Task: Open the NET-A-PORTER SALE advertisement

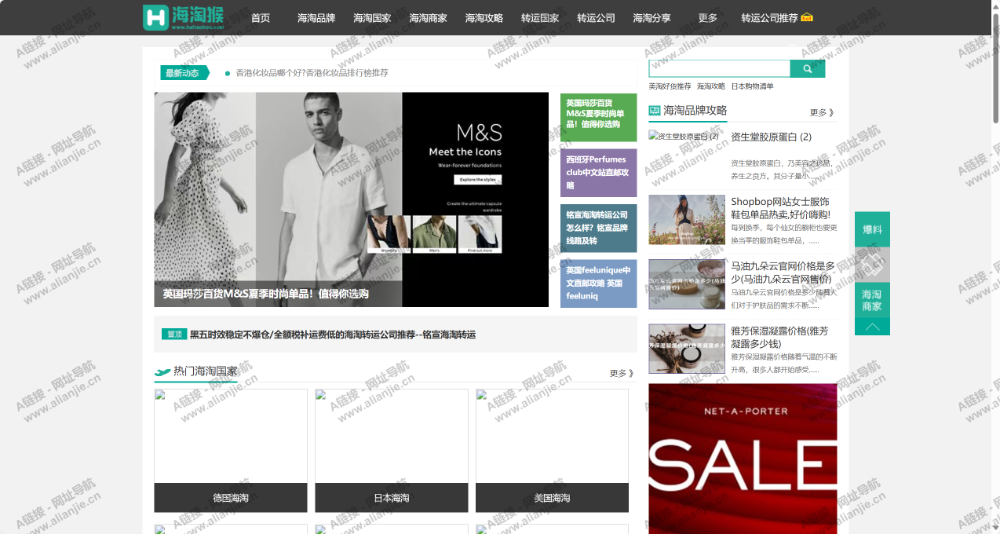Action: [x=743, y=459]
